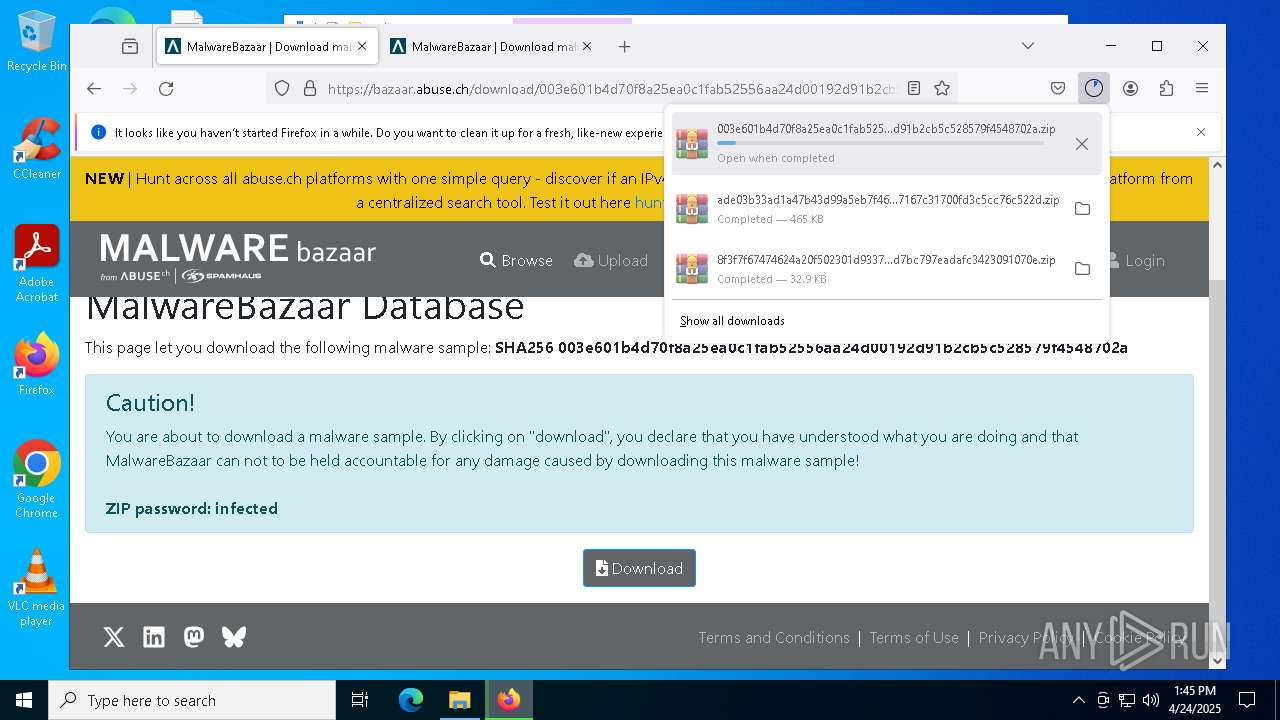List all tabs dropdown arrow
This screenshot has width=1280, height=720.
pyautogui.click(x=1027, y=46)
